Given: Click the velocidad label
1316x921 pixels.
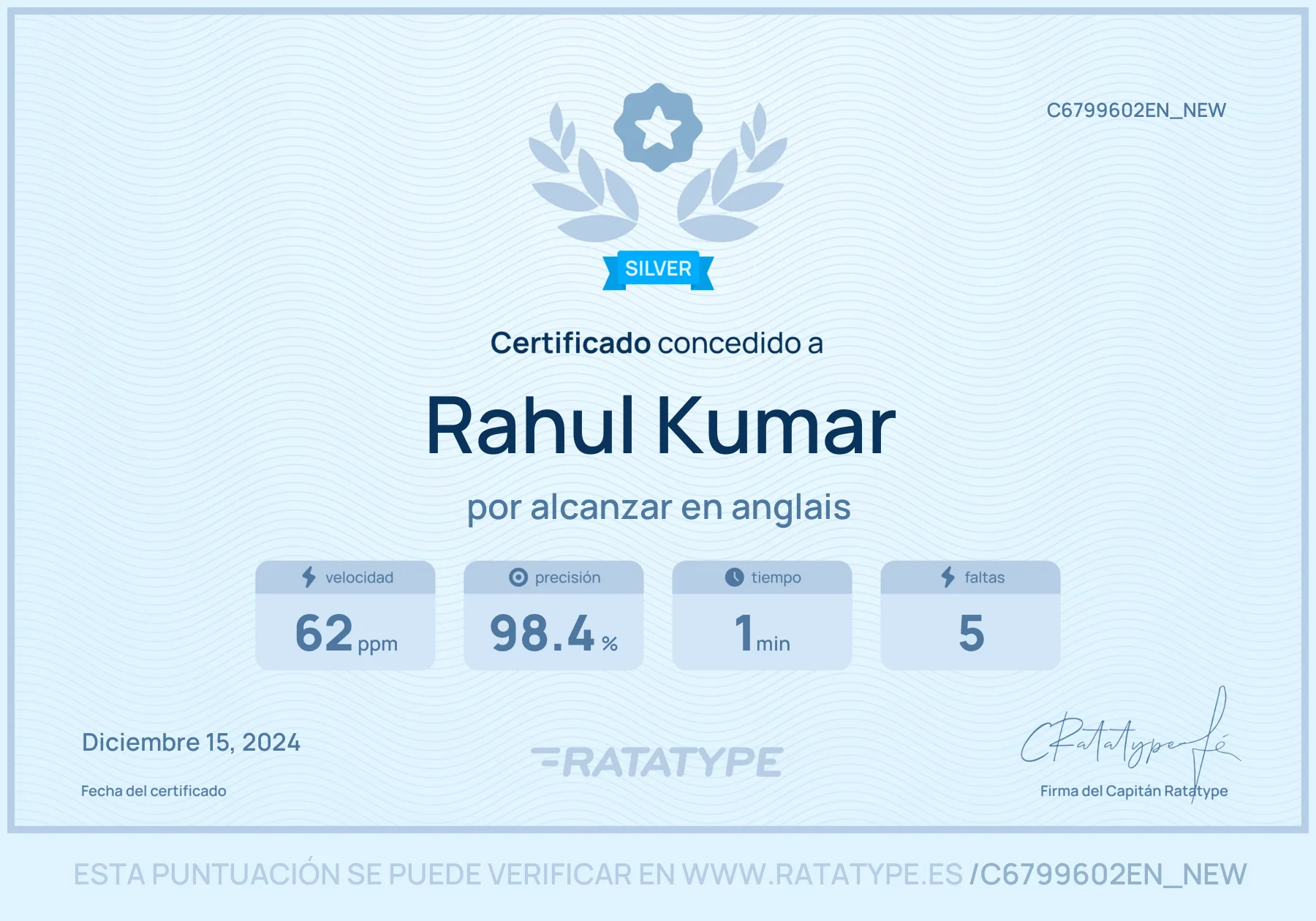Looking at the screenshot, I should click(359, 577).
